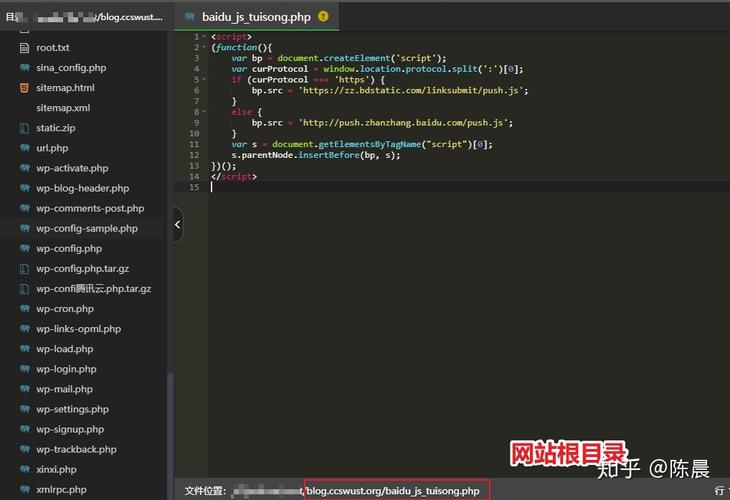Viewport: 730px width, 500px height.
Task: Click the PHP icon beside wp-links-opml.php
Action: pos(25,329)
